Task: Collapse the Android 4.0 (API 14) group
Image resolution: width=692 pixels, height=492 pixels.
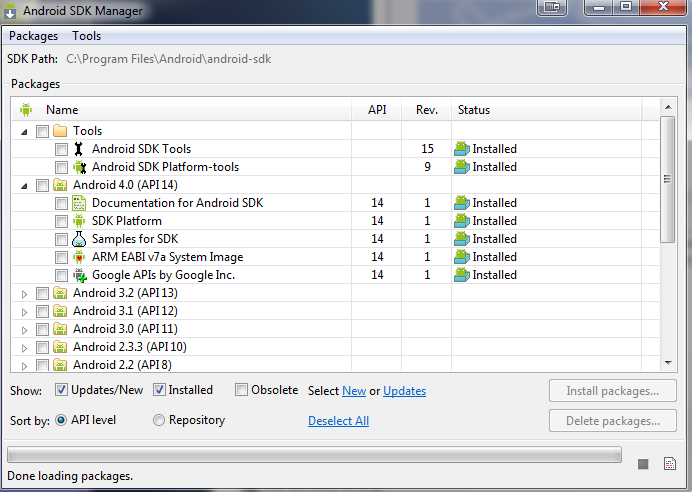Action: 25,186
